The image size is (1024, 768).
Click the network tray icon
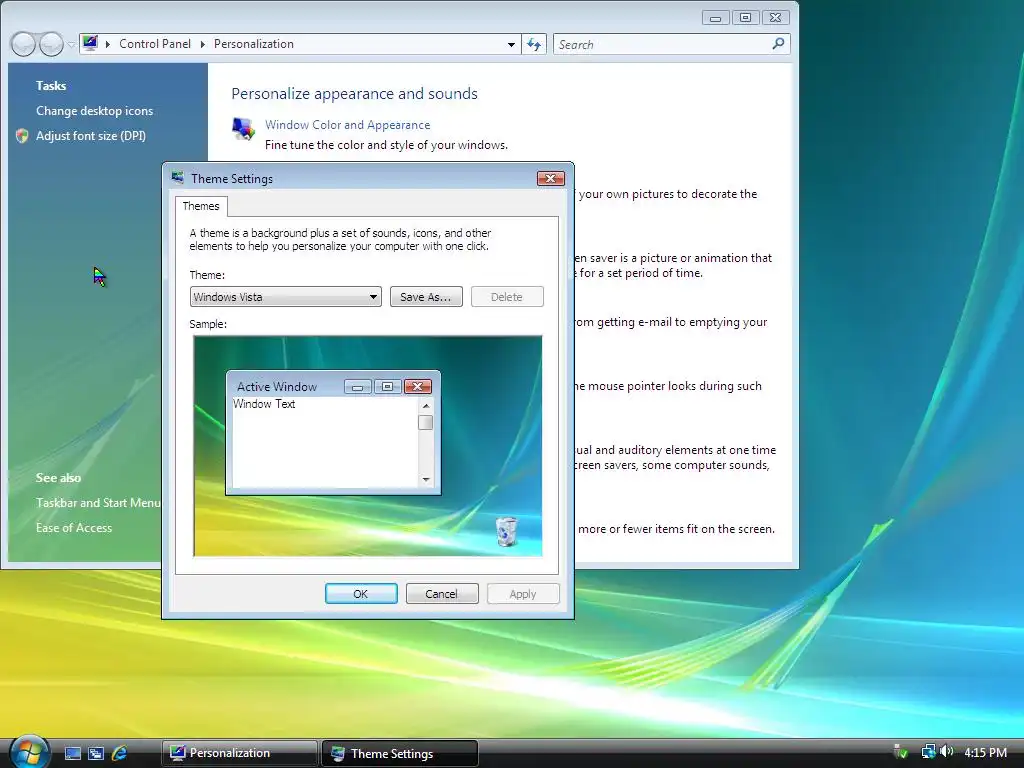click(x=928, y=752)
